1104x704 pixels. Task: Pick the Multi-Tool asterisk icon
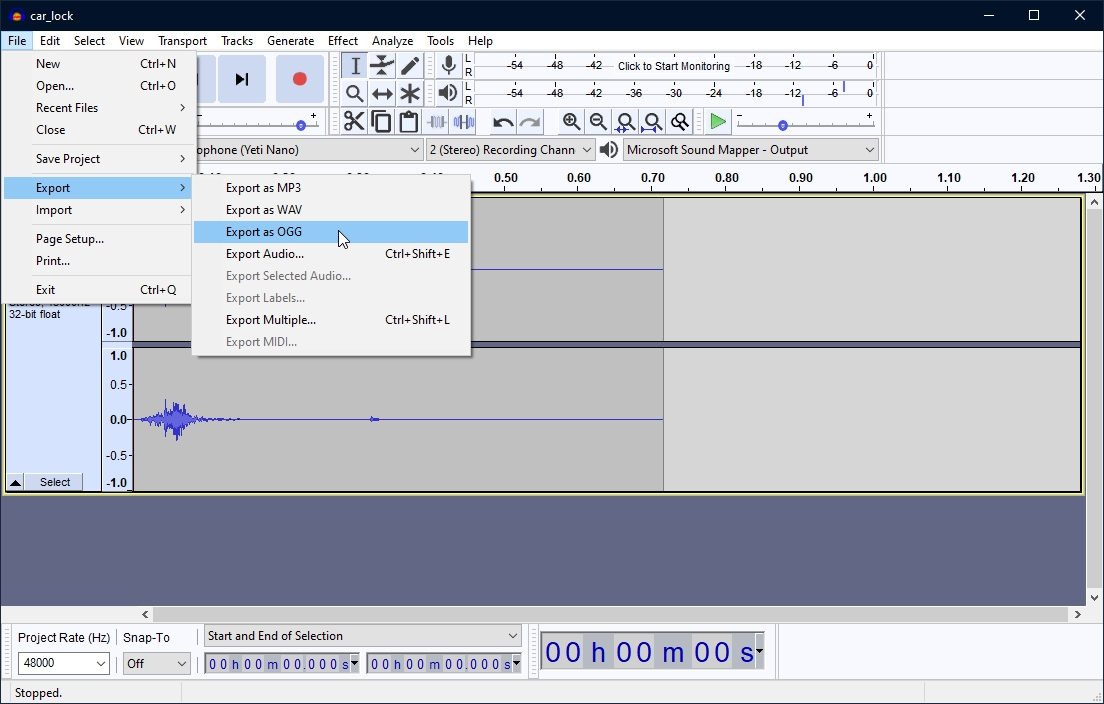410,94
